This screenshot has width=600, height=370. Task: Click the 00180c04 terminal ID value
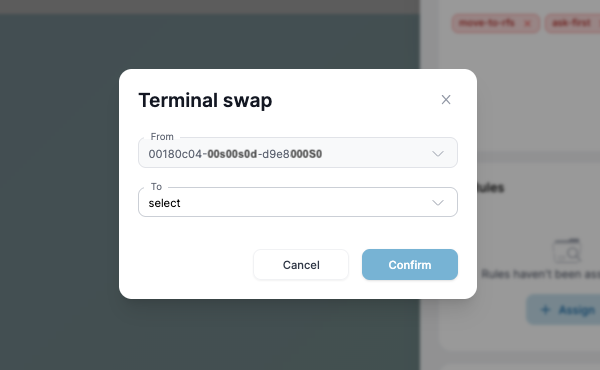click(x=235, y=154)
